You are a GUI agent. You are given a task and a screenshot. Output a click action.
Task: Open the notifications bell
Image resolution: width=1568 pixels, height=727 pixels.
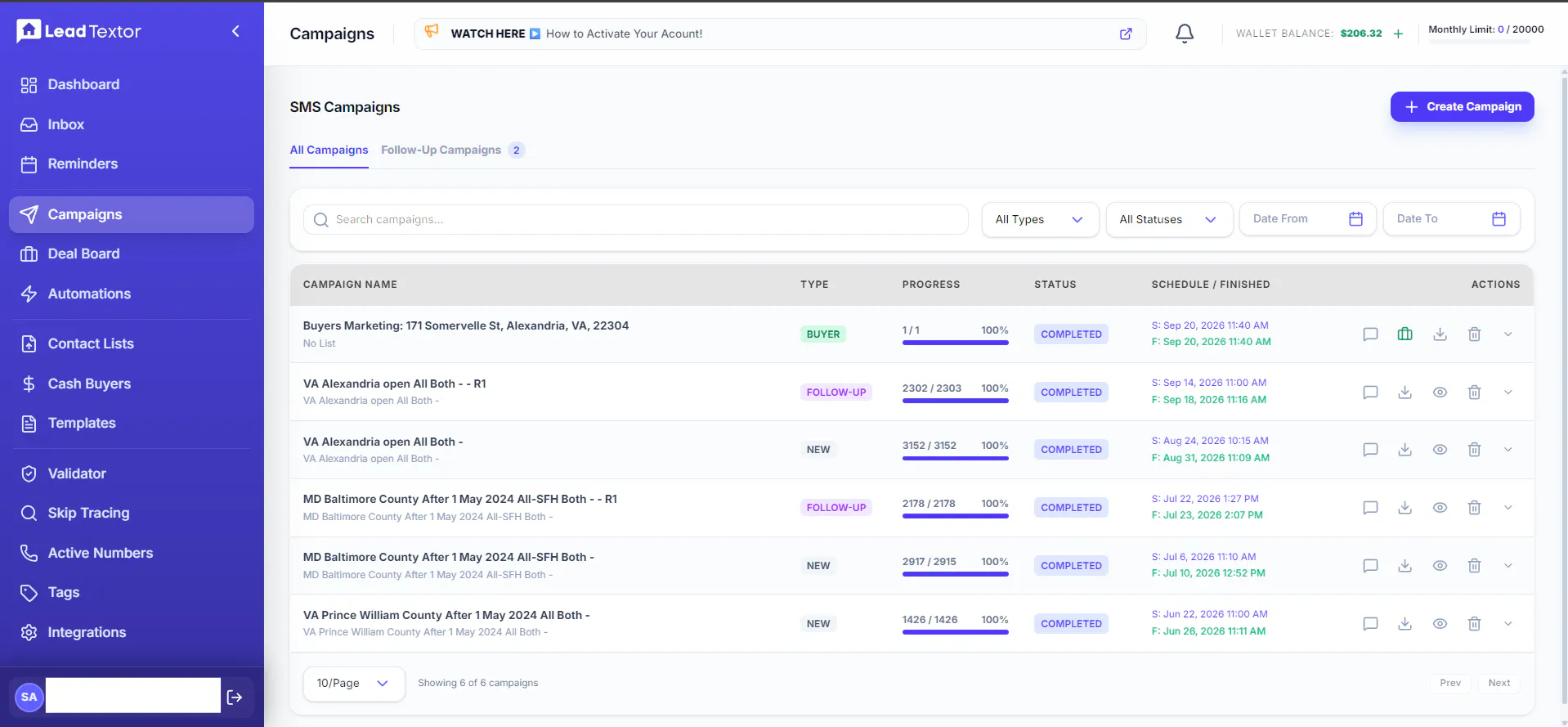click(x=1185, y=34)
